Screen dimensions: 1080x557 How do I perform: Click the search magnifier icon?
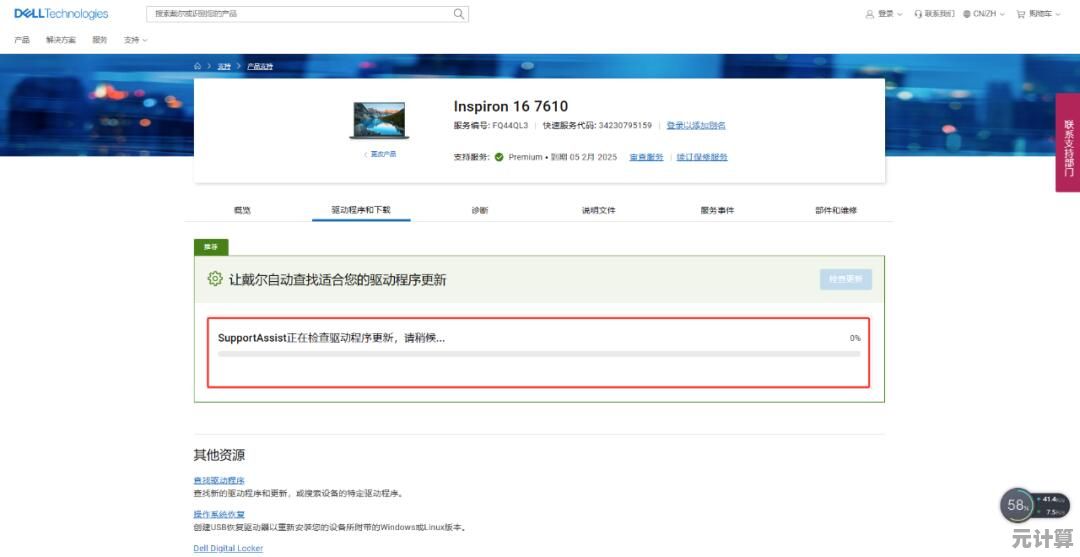(459, 14)
